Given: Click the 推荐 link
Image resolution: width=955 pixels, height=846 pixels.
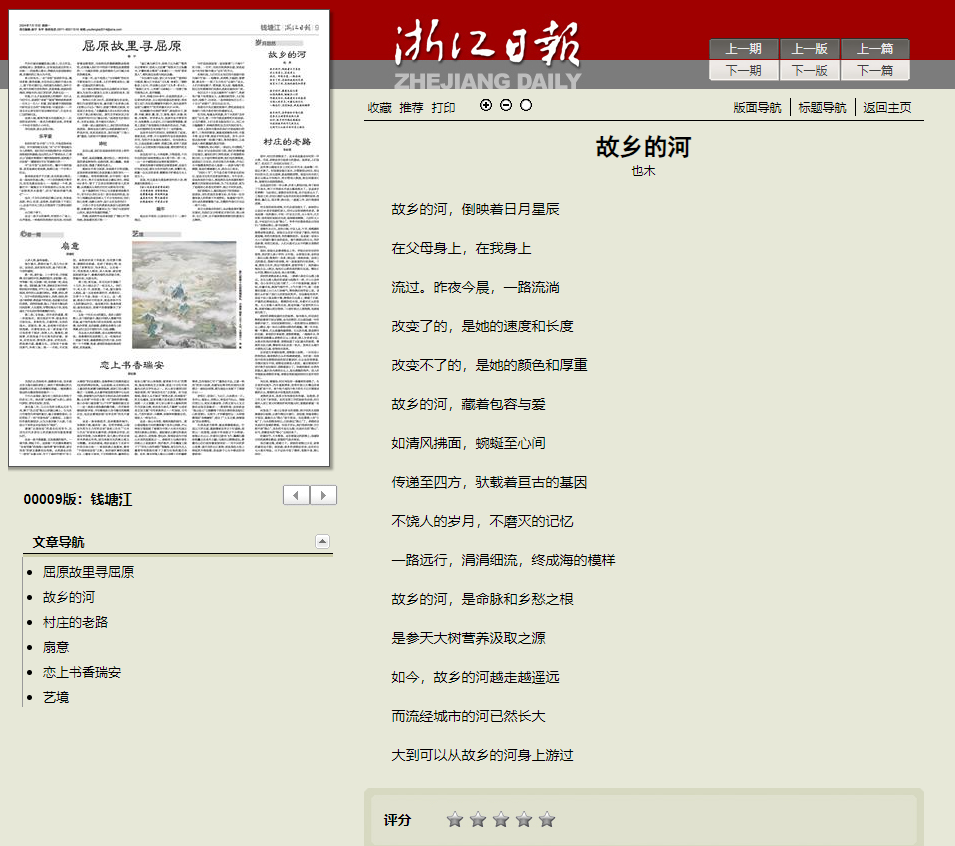Looking at the screenshot, I should (x=411, y=108).
